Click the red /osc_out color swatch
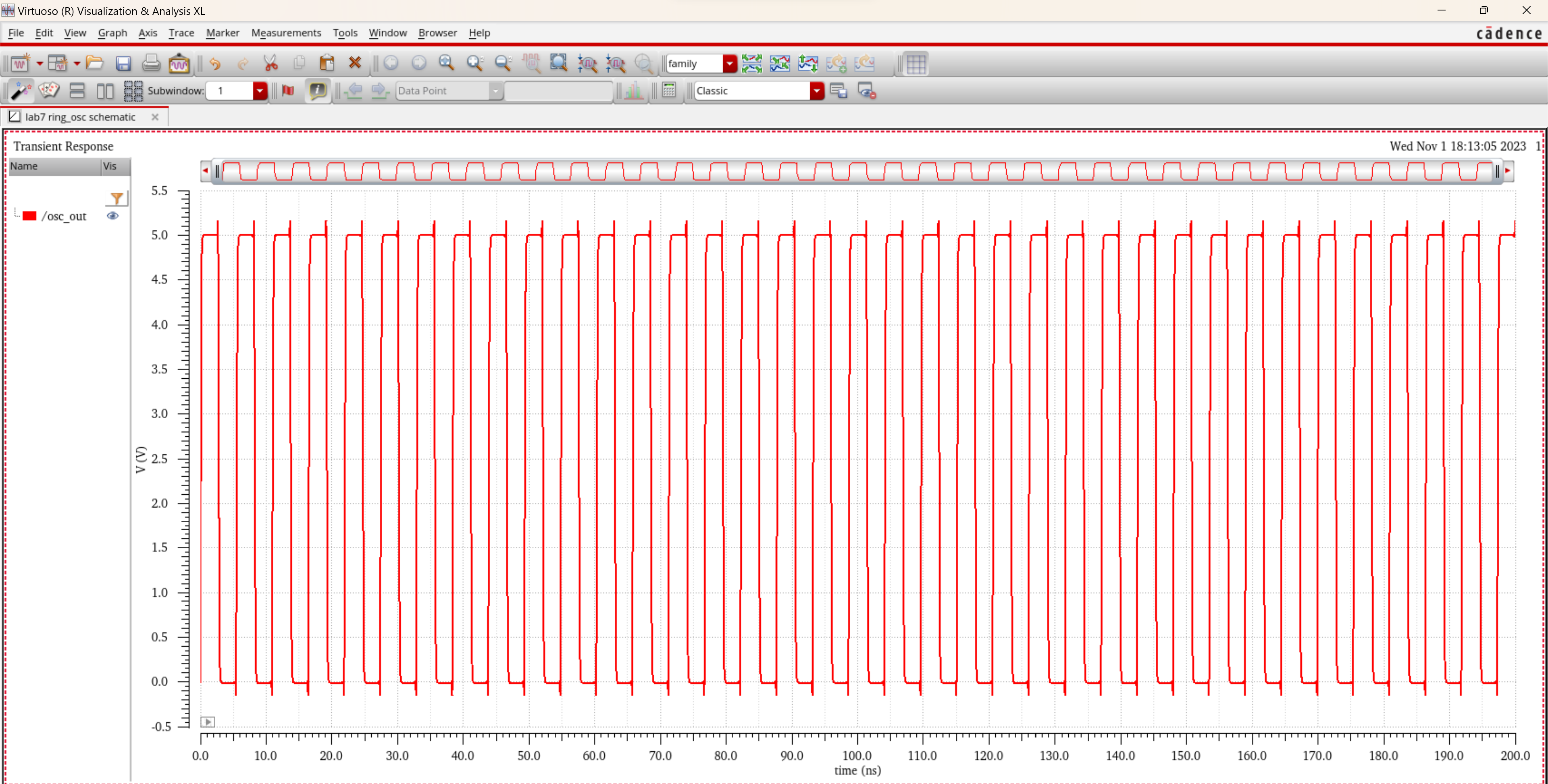This screenshot has height=784, width=1548. [29, 216]
